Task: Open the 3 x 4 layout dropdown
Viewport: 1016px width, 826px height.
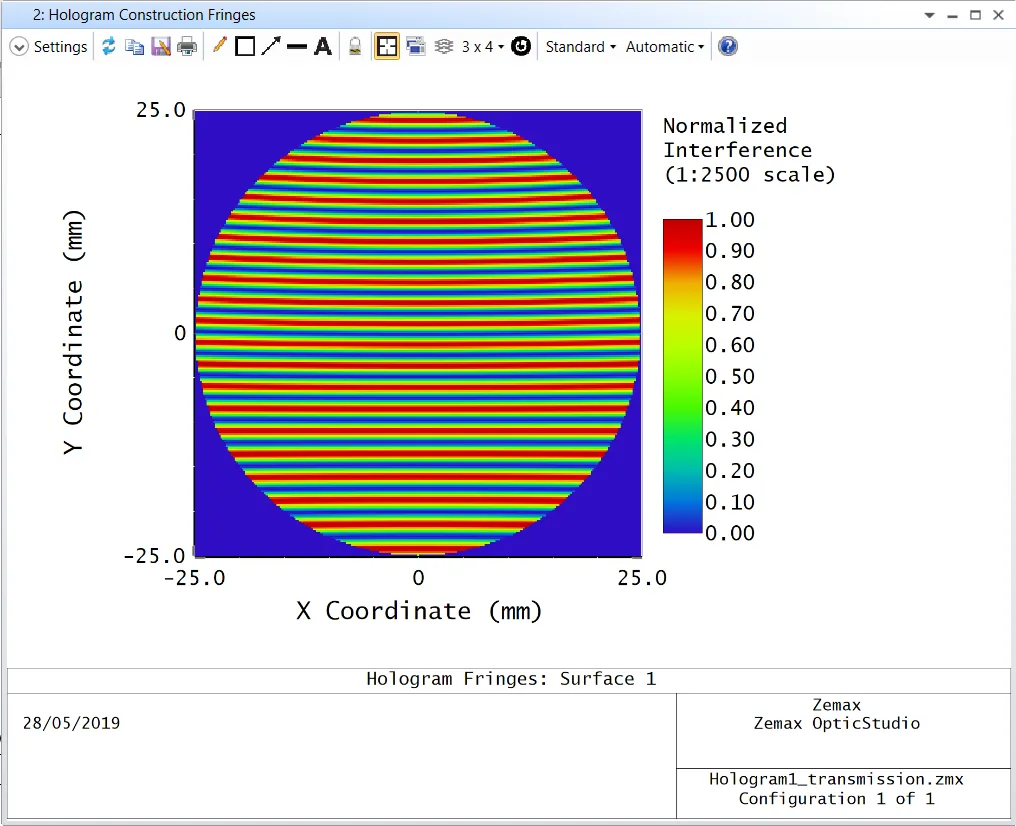Action: (x=482, y=47)
